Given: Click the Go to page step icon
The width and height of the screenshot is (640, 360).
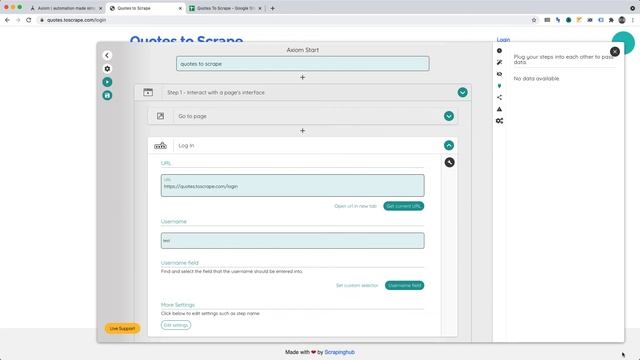Looking at the screenshot, I should (160, 116).
